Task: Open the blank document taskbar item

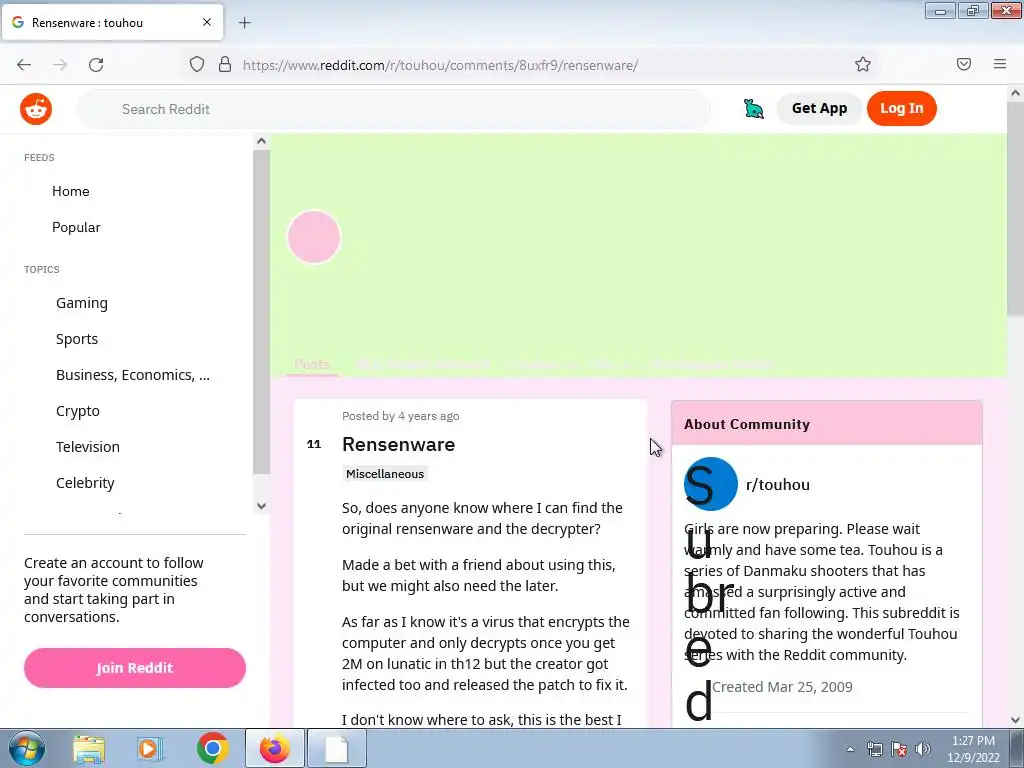Action: click(x=337, y=748)
